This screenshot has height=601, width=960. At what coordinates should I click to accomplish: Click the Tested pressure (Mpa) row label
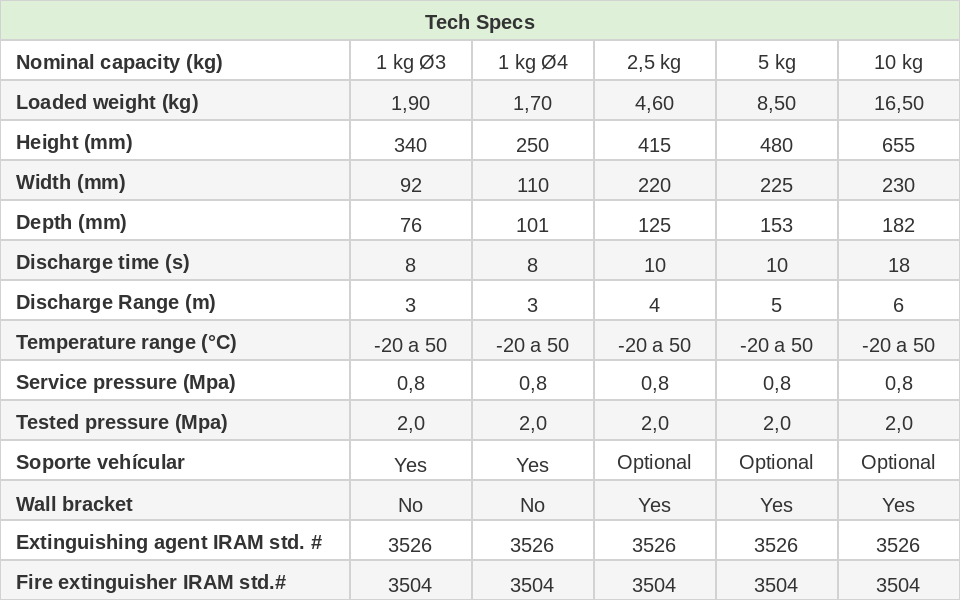coord(122,422)
